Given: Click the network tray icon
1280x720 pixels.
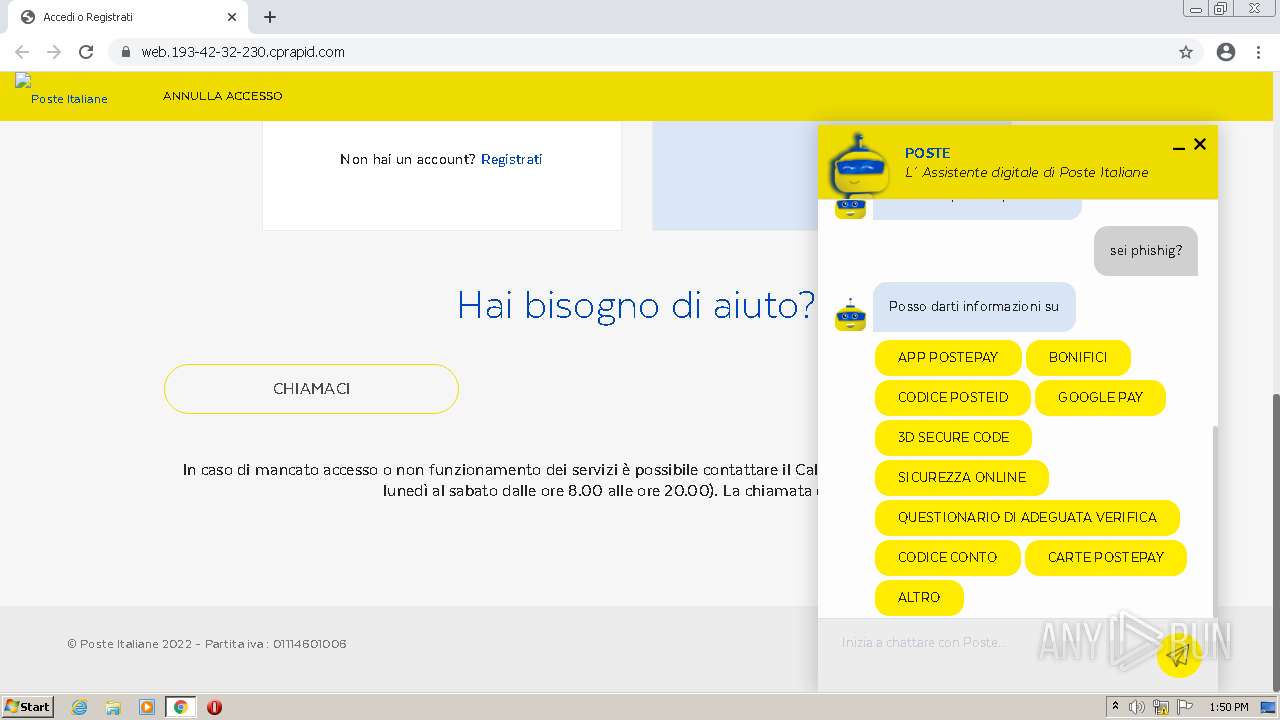Looking at the screenshot, I should click(x=1161, y=707).
